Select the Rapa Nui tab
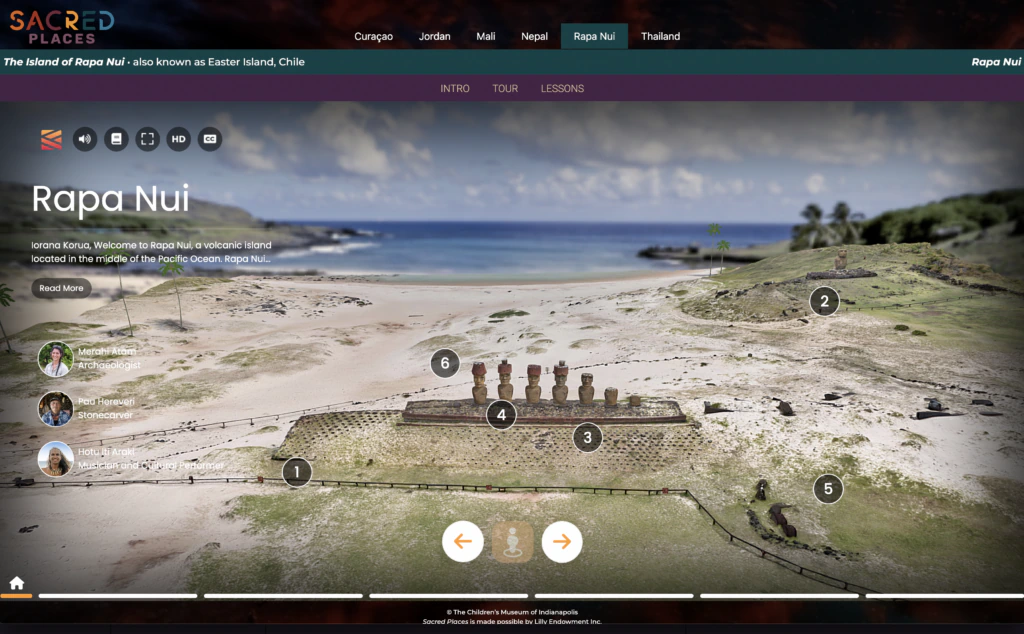The image size is (1024, 634). (594, 37)
